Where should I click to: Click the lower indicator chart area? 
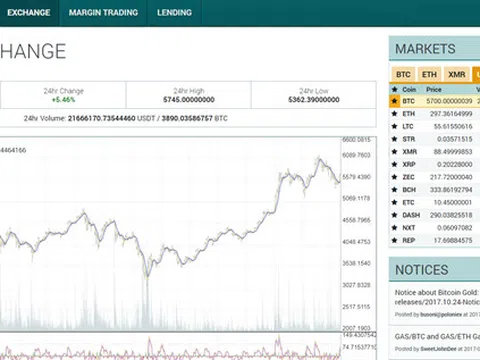[x=170, y=347]
